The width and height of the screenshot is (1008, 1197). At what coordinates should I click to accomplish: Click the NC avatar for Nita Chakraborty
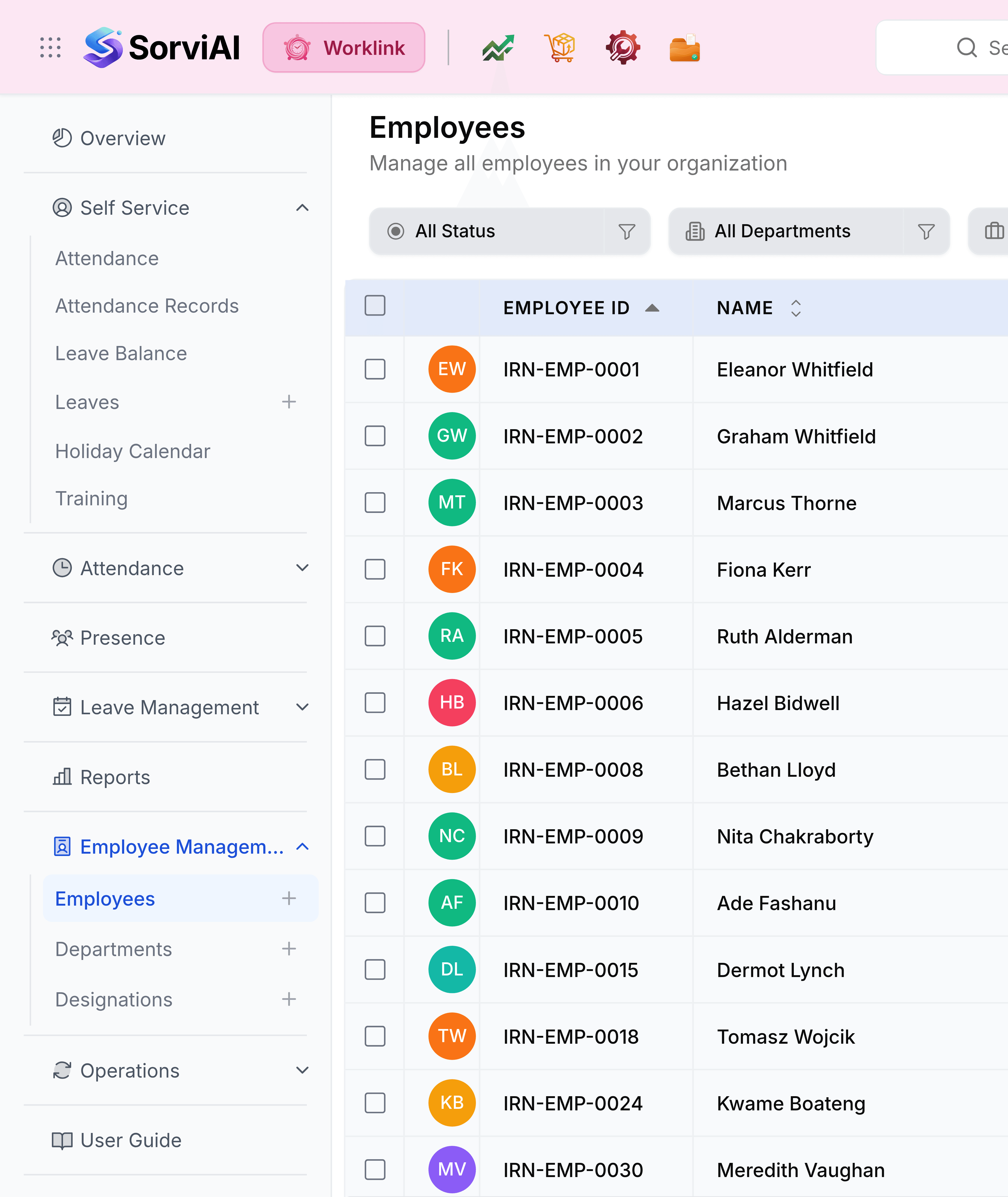(x=452, y=836)
